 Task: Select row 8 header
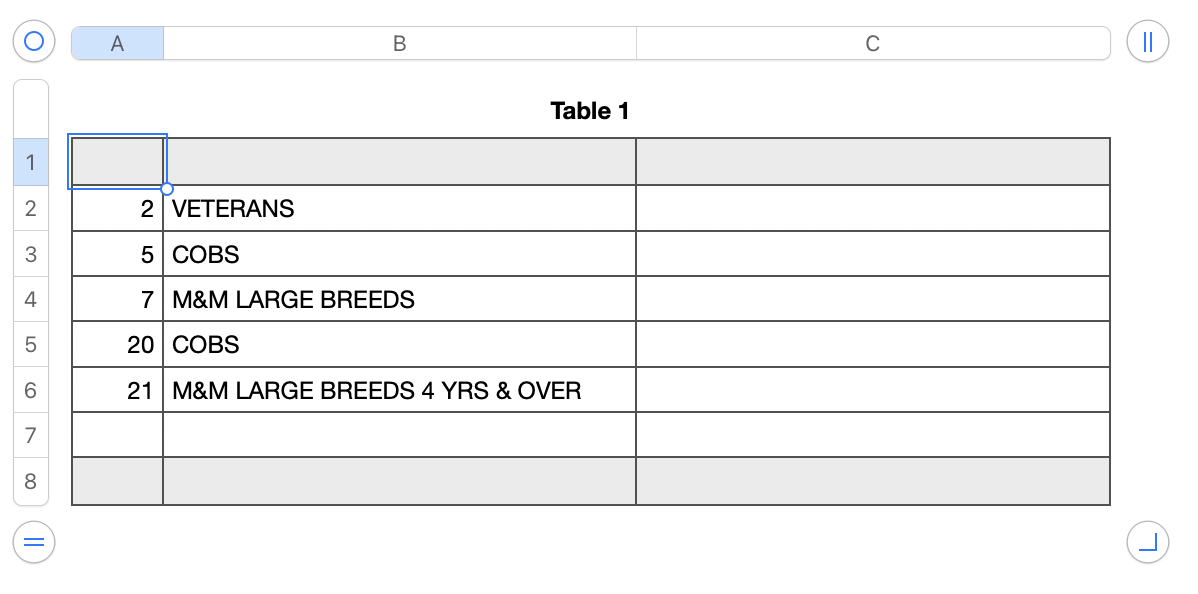click(x=30, y=481)
